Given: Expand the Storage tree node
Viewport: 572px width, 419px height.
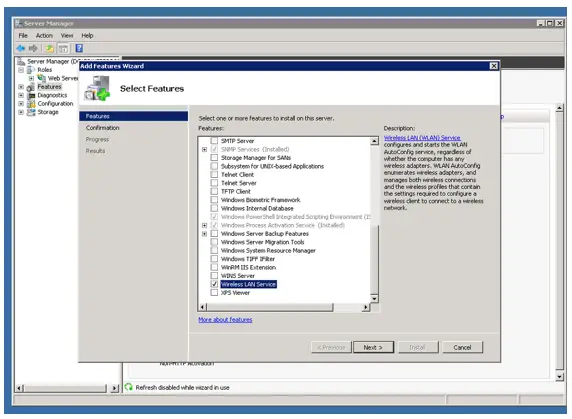Looking at the screenshot, I should tap(21, 112).
